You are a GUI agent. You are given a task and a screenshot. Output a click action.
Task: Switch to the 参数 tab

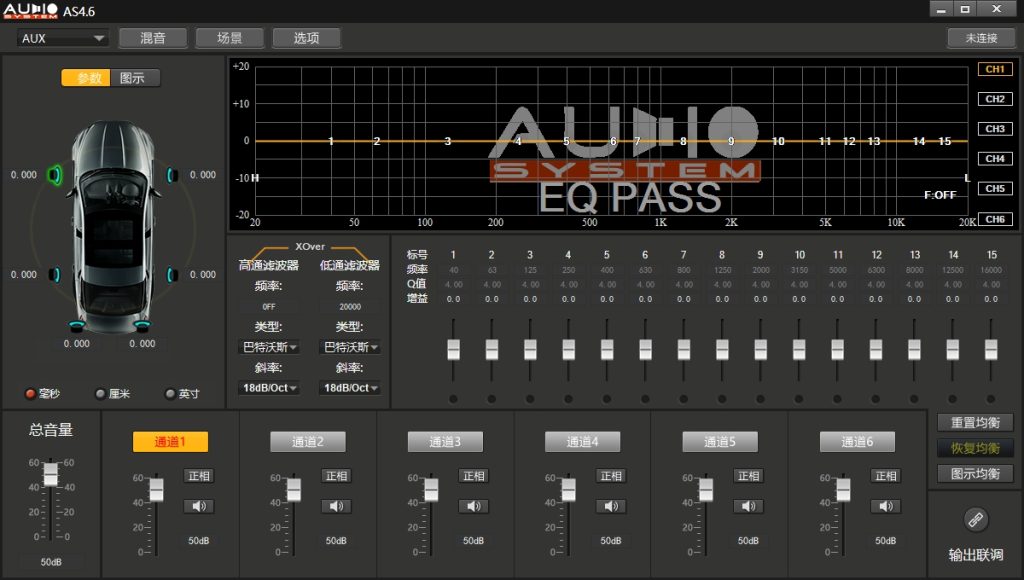86,78
